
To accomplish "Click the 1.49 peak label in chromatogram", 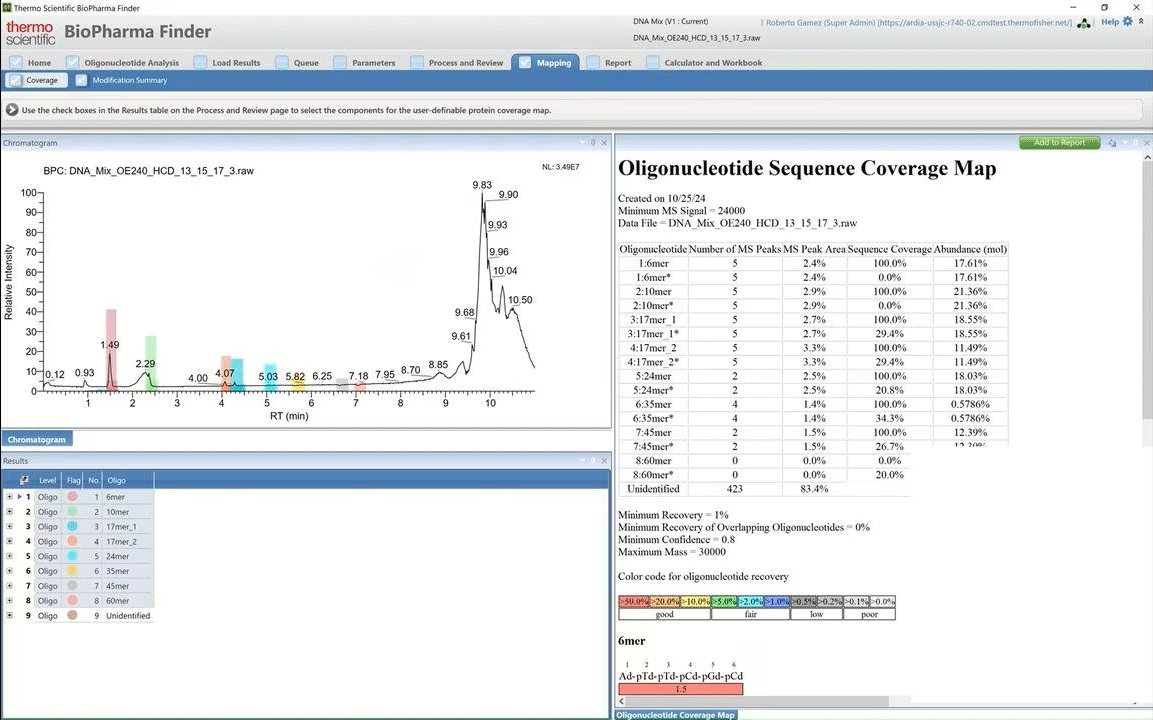I will coord(110,345).
